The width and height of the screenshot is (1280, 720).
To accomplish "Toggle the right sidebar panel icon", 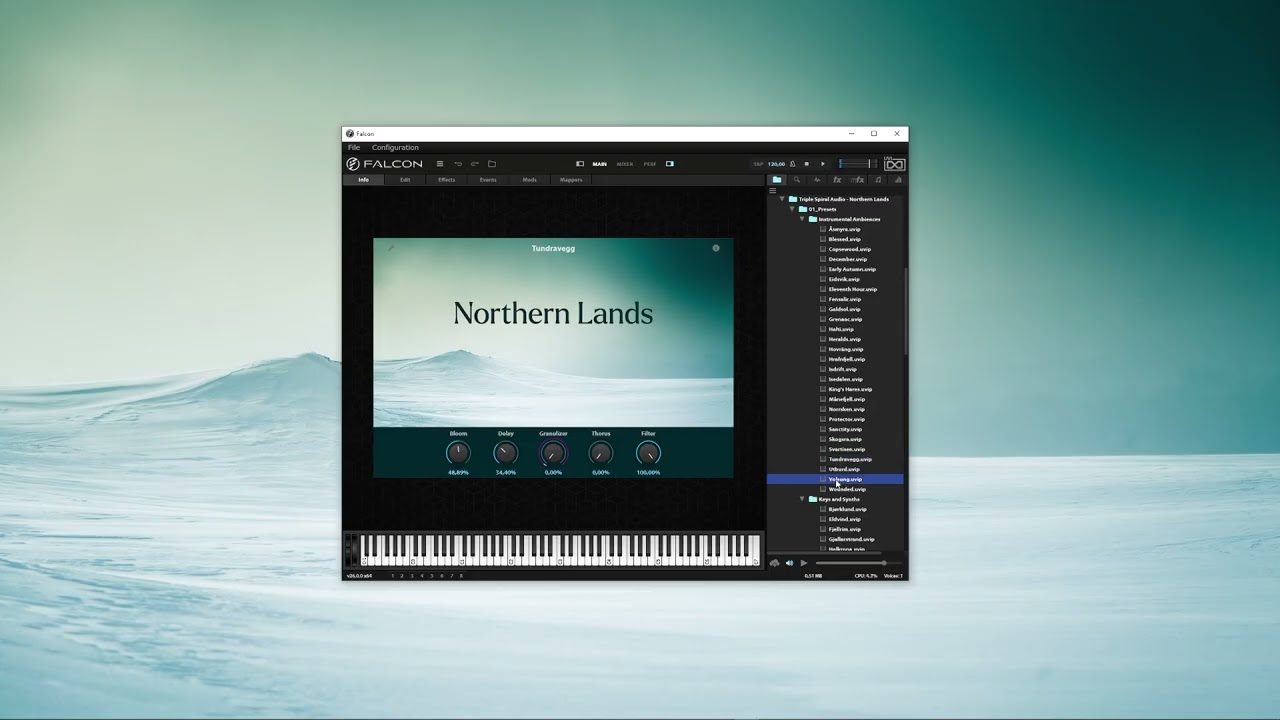I will [670, 164].
